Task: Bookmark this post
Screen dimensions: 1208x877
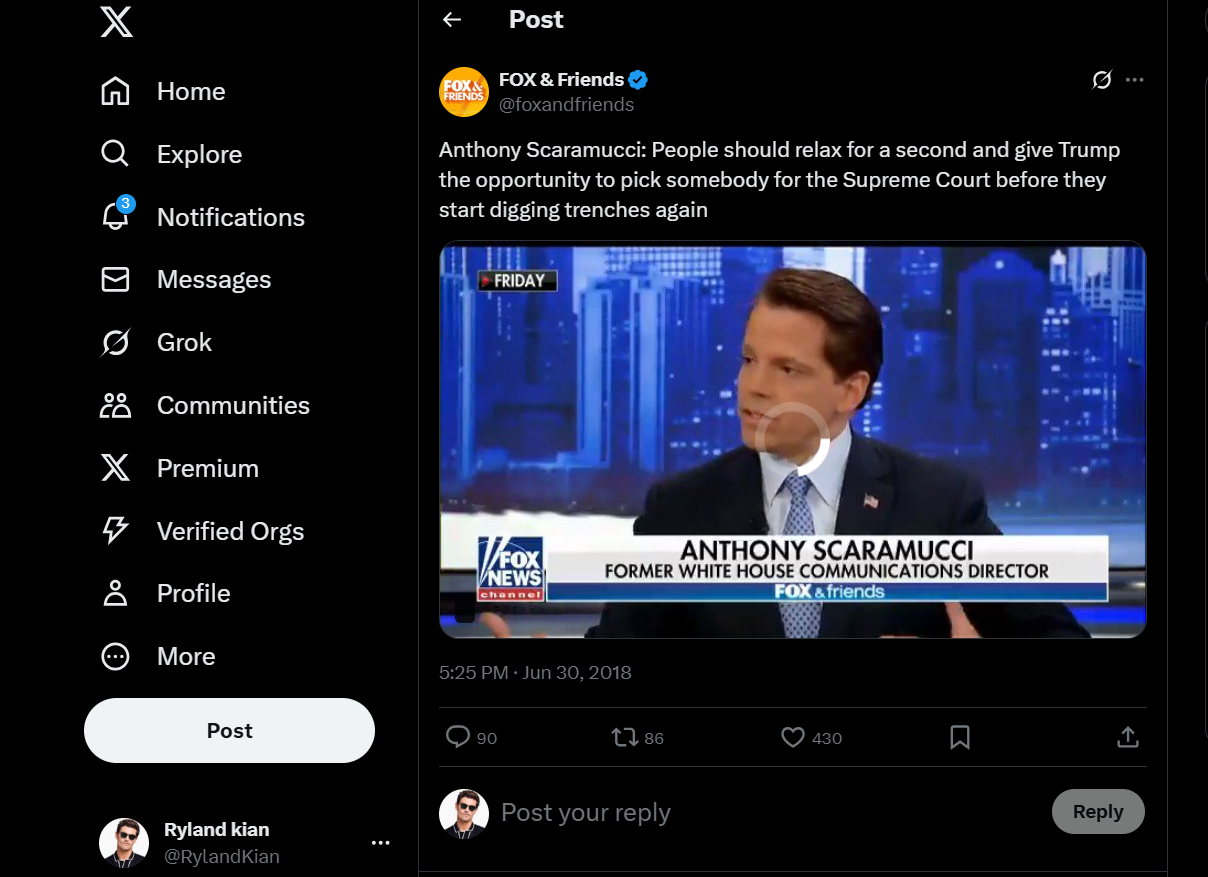Action: [960, 738]
